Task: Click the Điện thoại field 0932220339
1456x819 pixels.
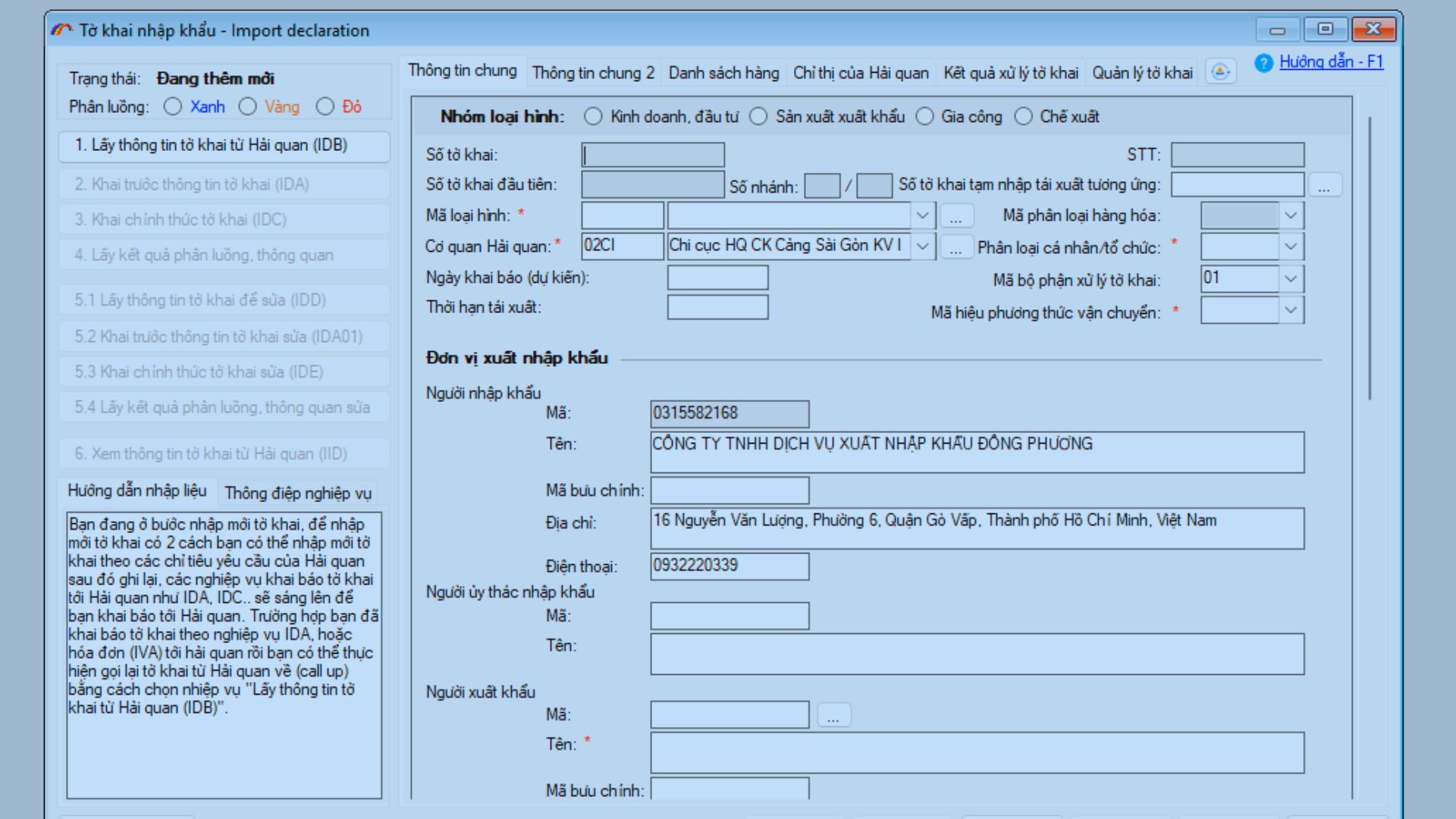Action: 730,566
